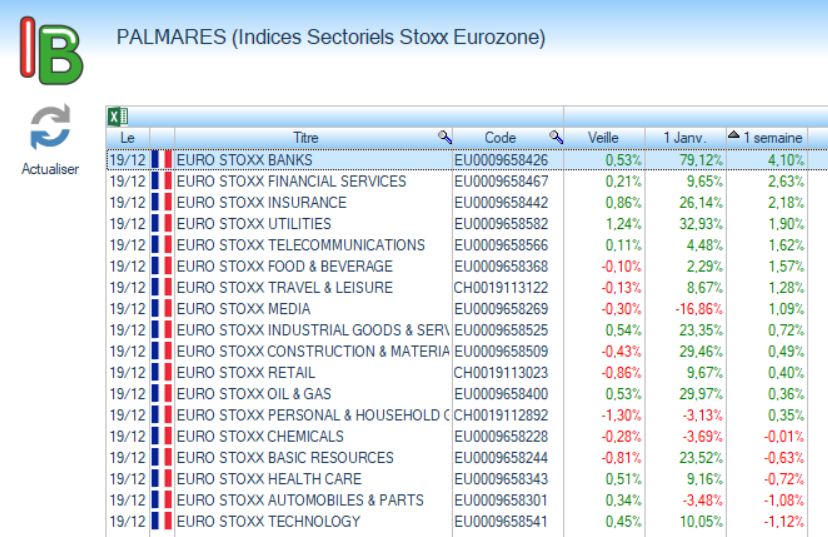Viewport: 828px width, 537px height.
Task: Sort by the 1 Janv. column header
Action: pyautogui.click(x=685, y=137)
